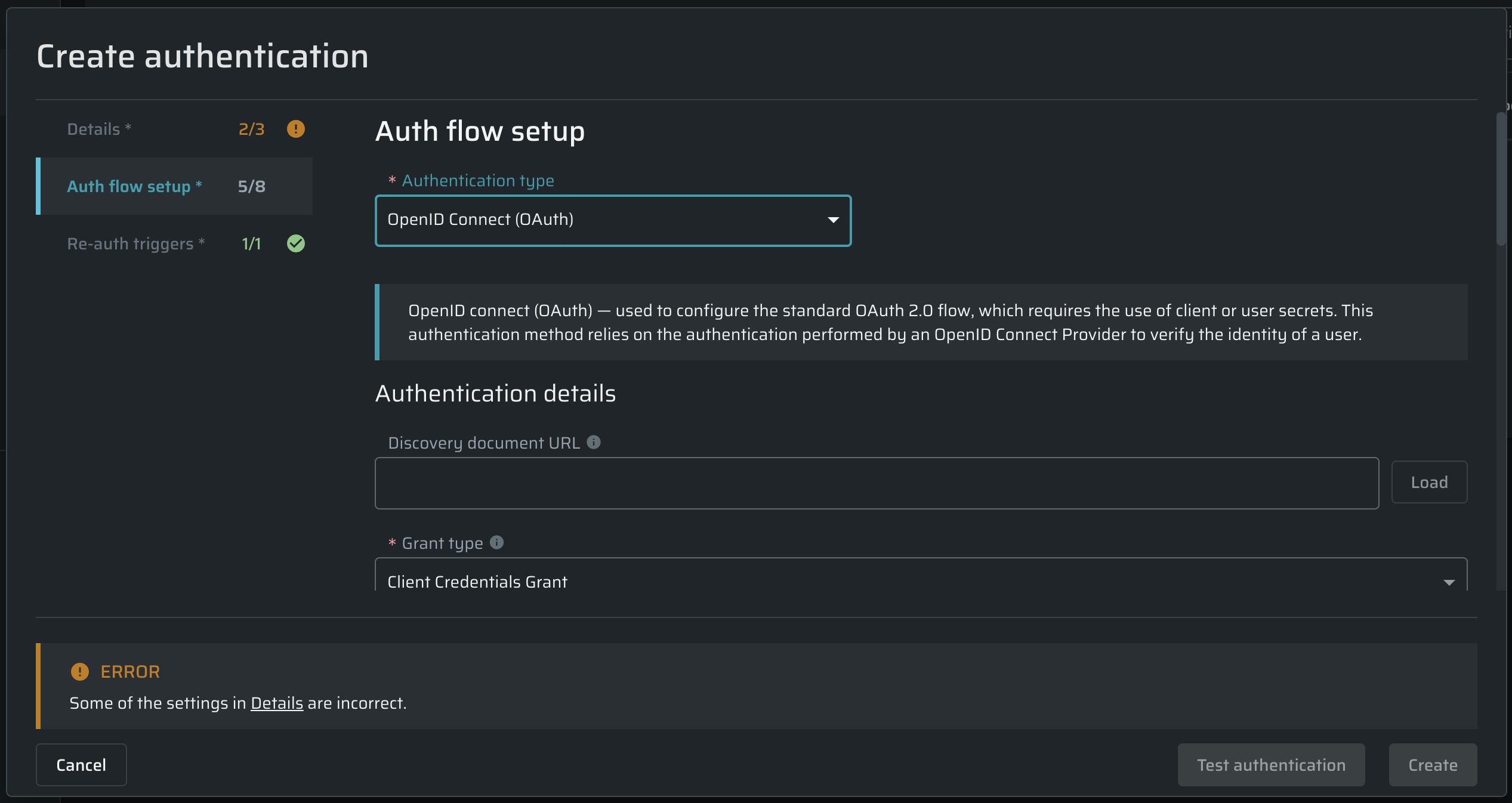Click the Cancel button

[81, 765]
